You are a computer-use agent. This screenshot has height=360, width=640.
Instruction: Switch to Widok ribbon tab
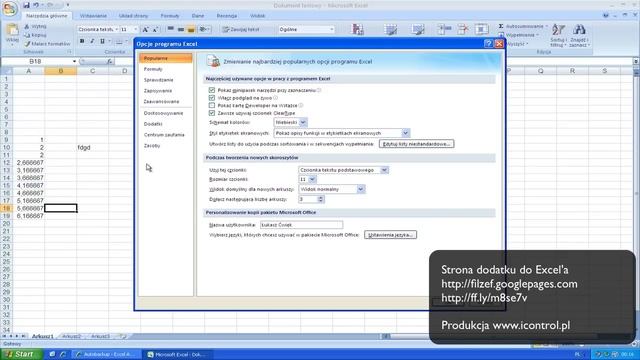point(258,16)
